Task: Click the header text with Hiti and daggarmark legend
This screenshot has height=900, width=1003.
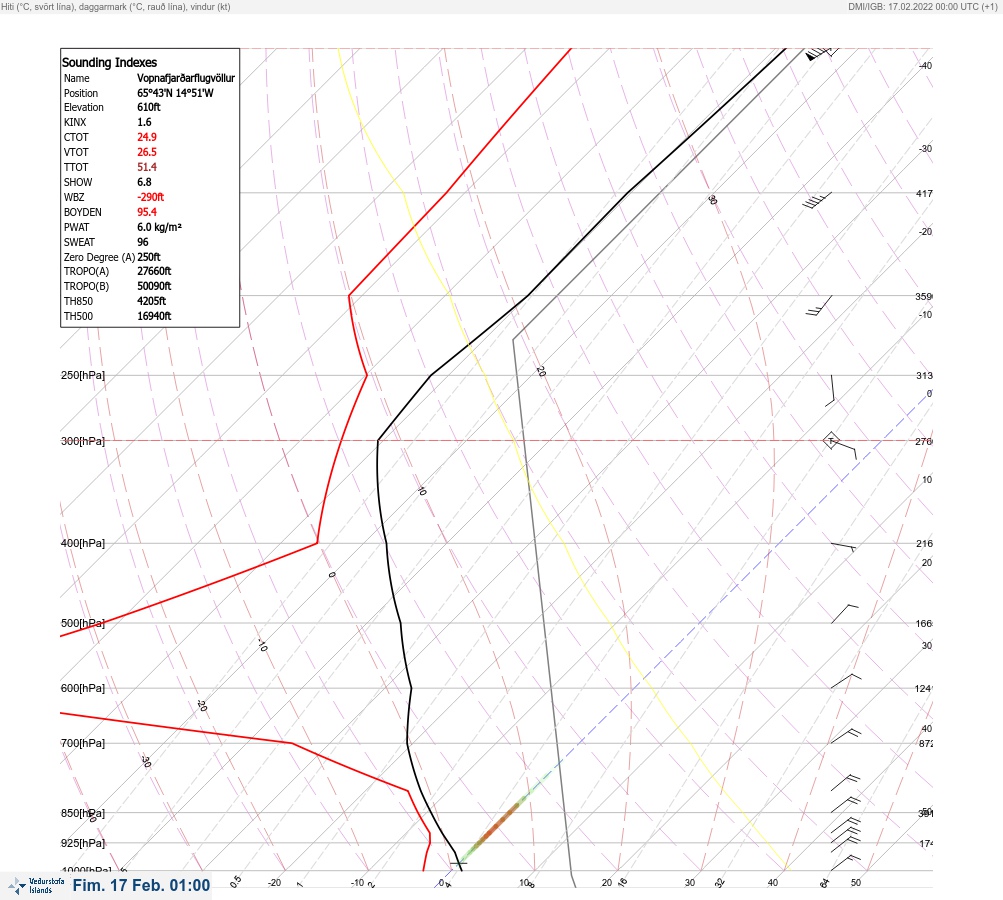Action: click(x=116, y=6)
